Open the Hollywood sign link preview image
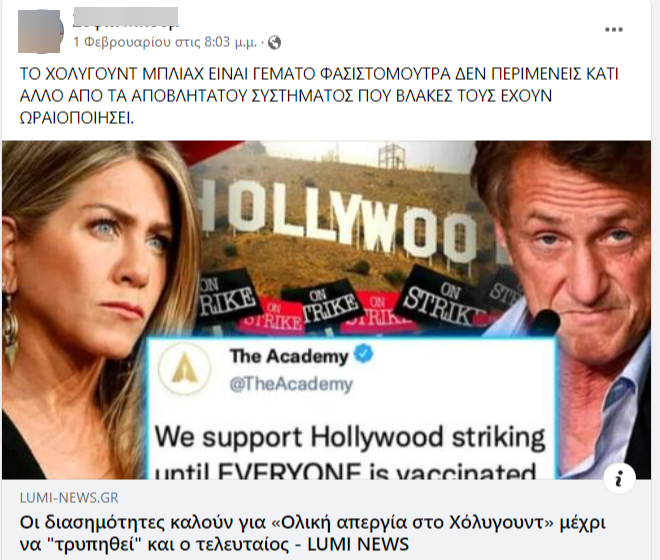Viewport: 660px width, 560px height. point(326,310)
